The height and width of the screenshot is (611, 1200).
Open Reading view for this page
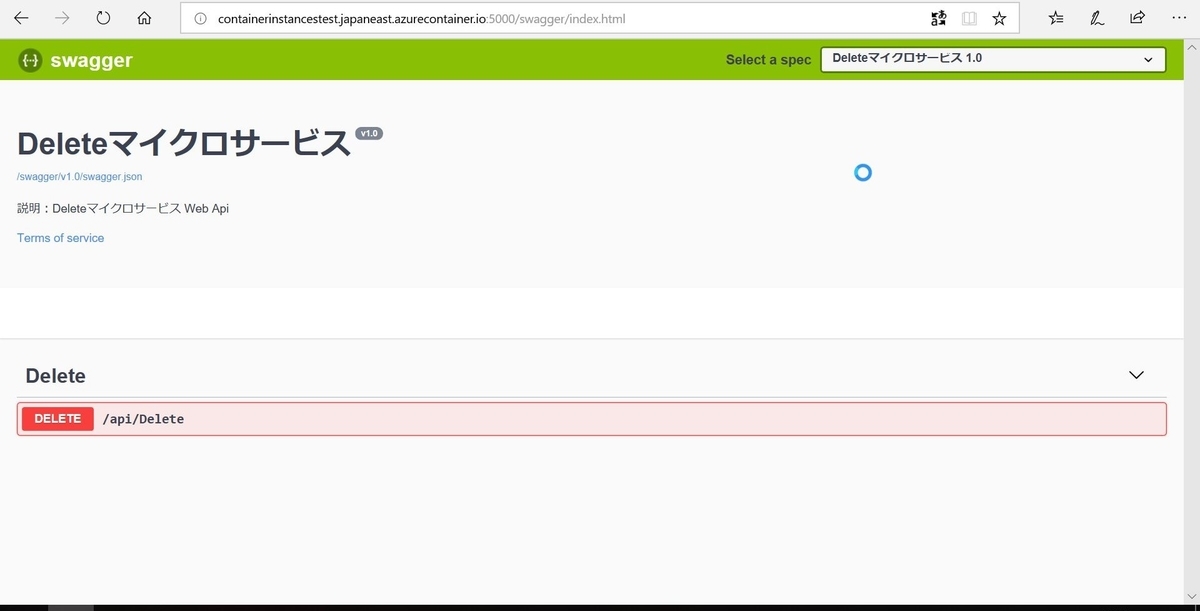tap(968, 17)
